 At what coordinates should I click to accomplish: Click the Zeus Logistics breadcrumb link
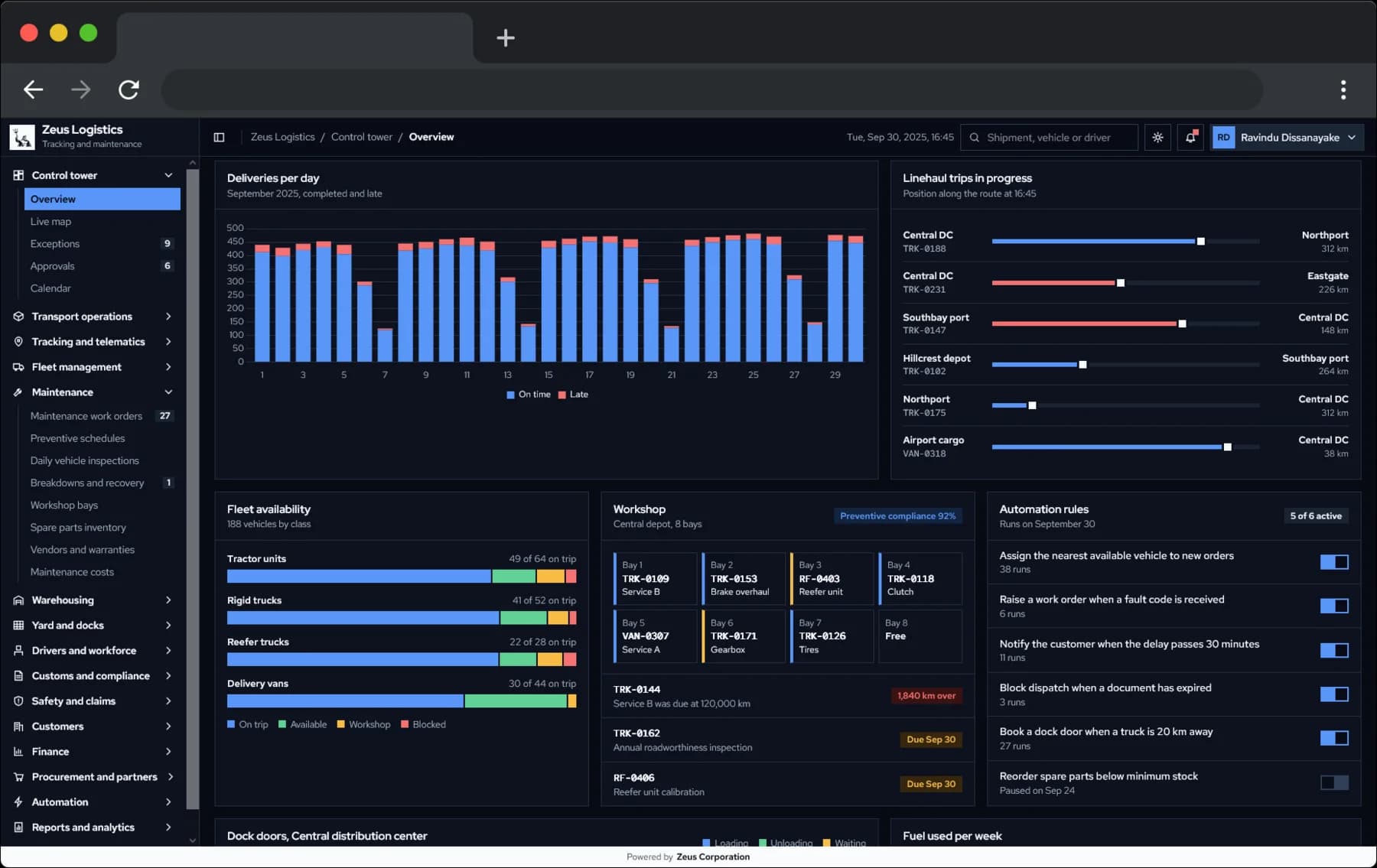(282, 137)
